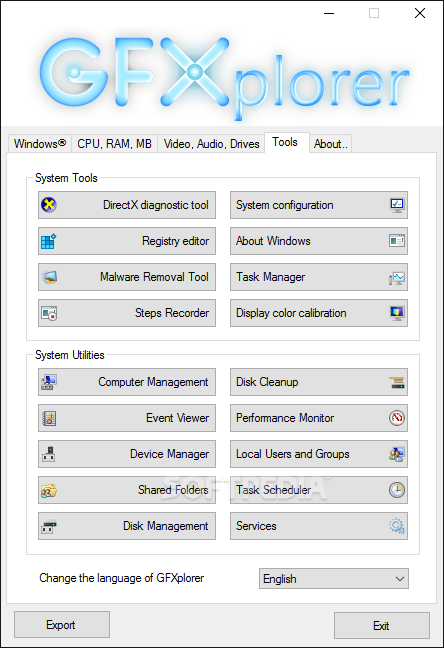Launch Disk Cleanup utility
This screenshot has height=648, width=444.
319,382
